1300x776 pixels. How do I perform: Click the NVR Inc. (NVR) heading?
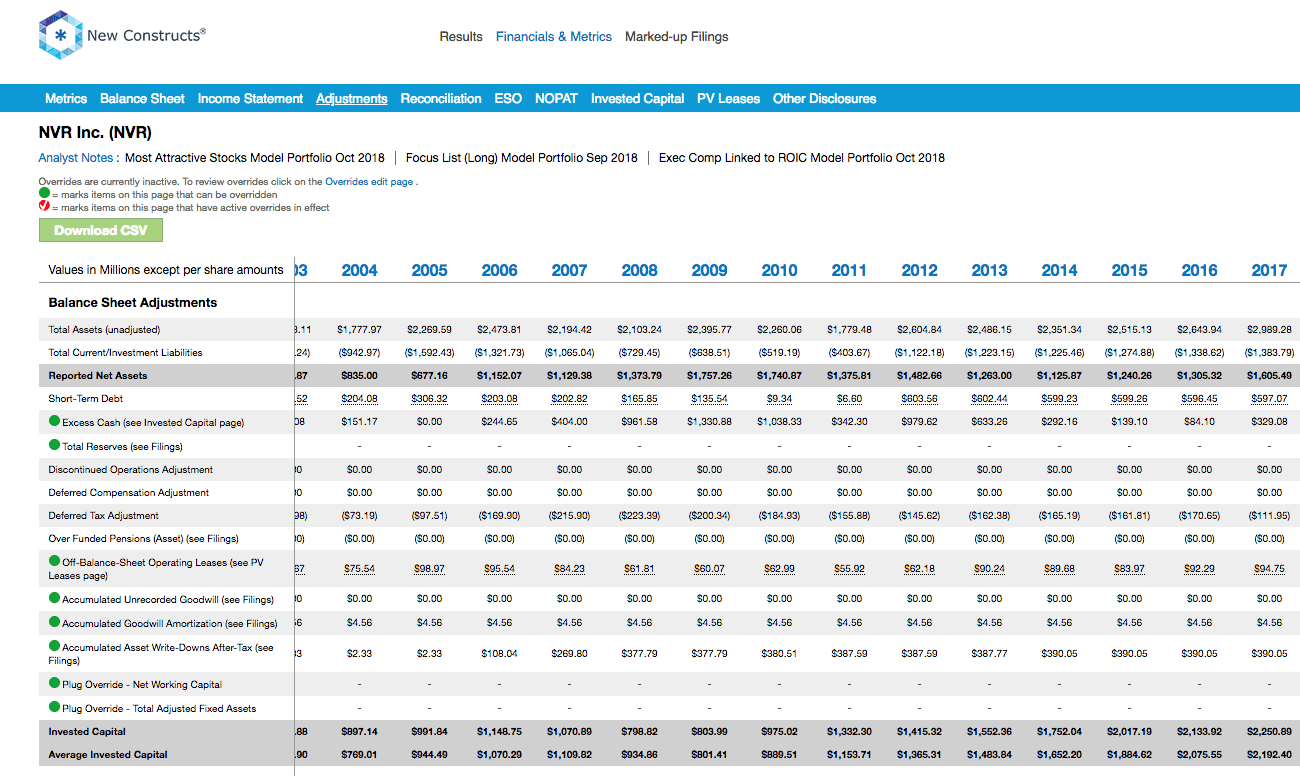tap(95, 132)
